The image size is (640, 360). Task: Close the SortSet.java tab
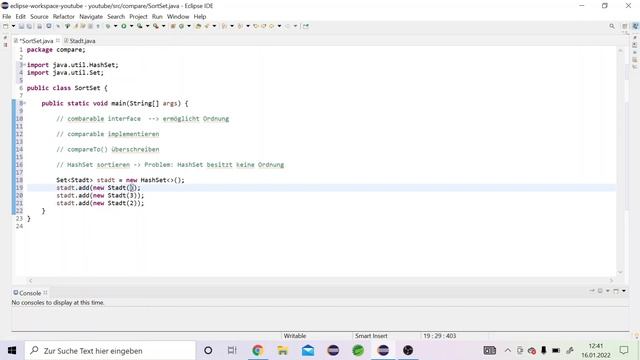[x=58, y=40]
